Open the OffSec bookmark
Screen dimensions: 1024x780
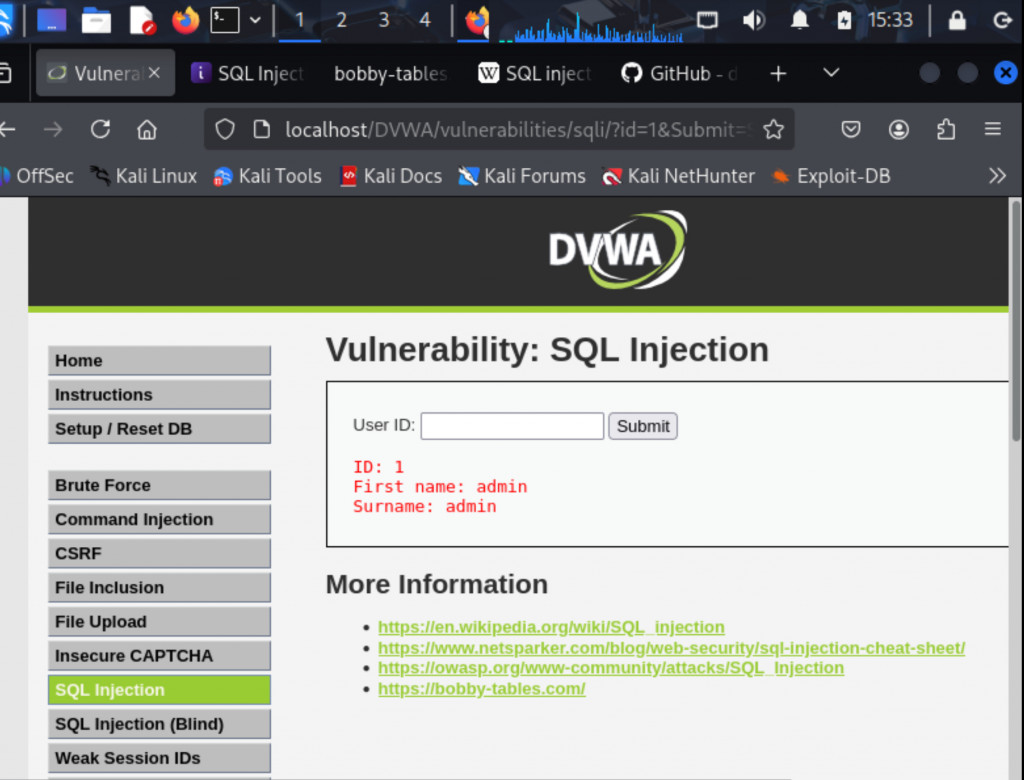(37, 176)
